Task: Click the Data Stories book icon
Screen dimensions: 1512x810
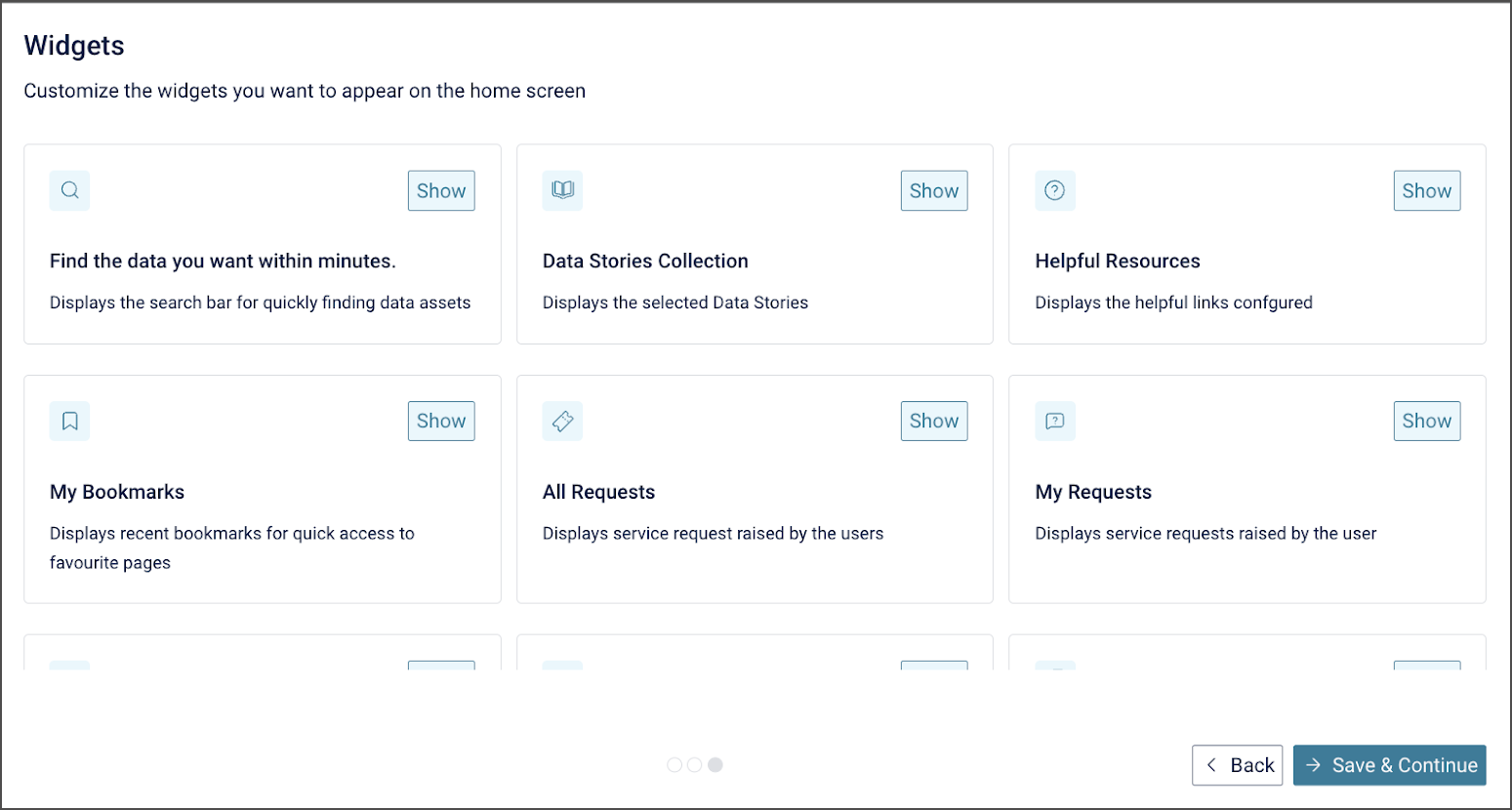Action: 562,190
